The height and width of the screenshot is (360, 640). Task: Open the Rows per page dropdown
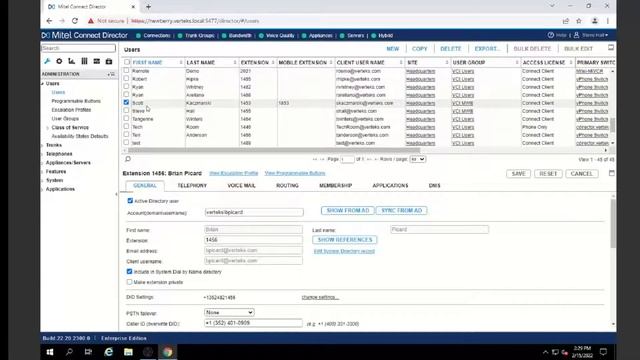[x=418, y=159]
